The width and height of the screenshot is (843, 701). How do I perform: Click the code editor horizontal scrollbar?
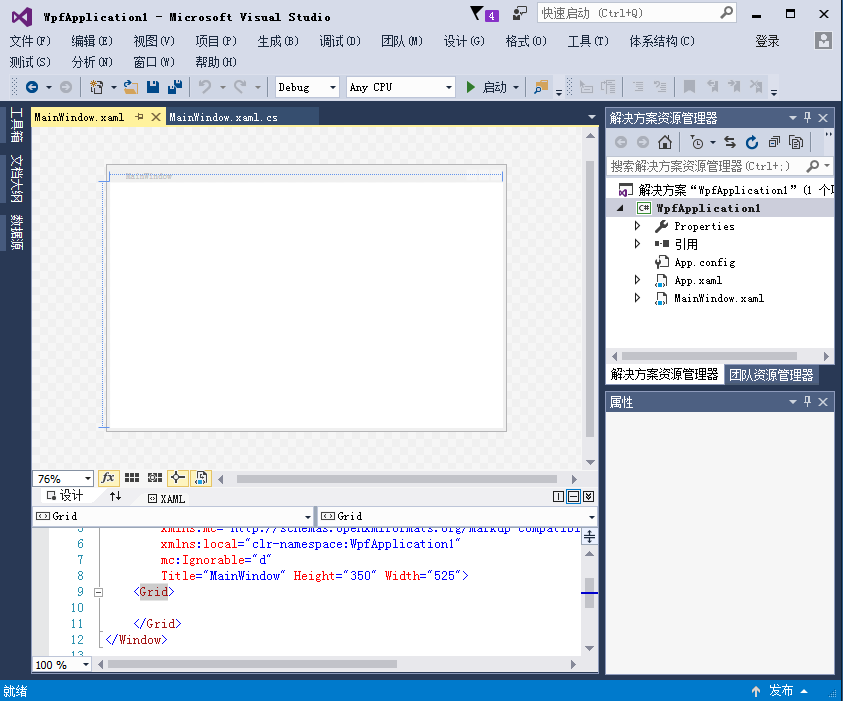[x=252, y=664]
